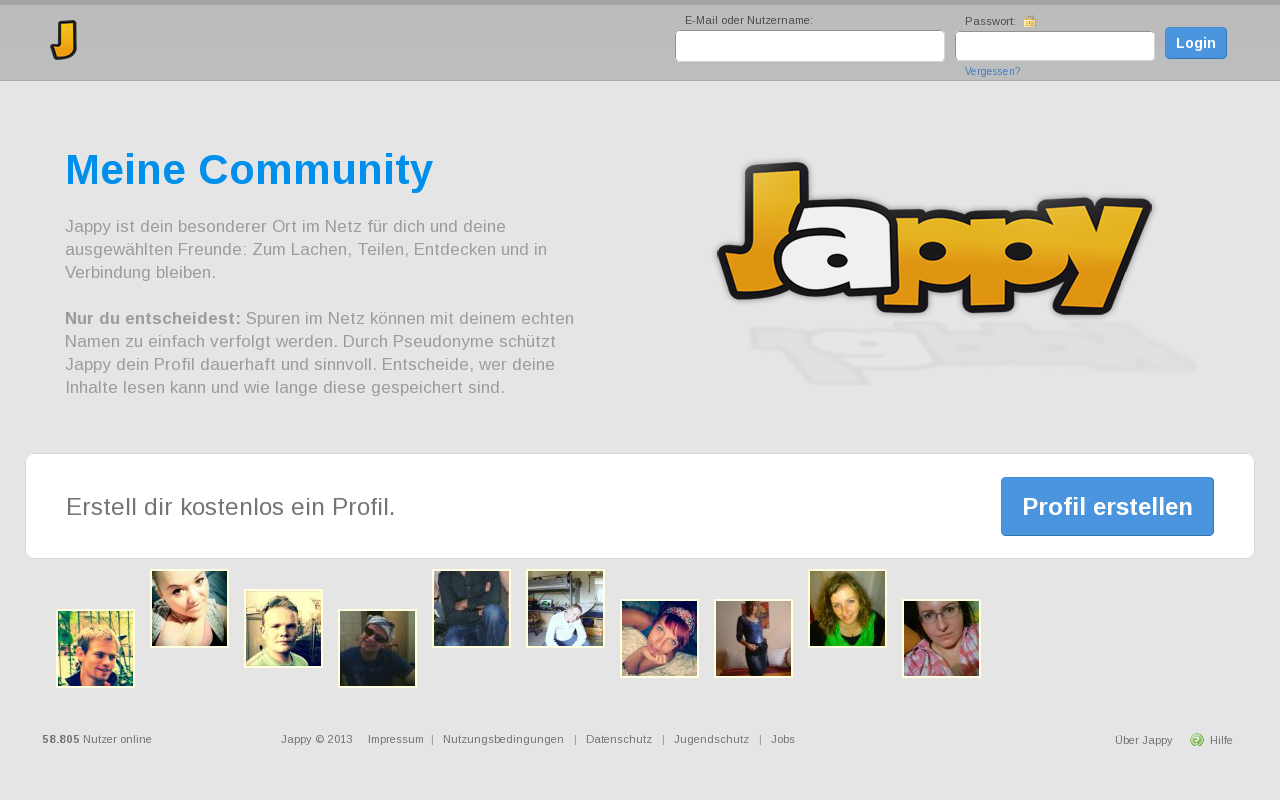Image resolution: width=1280 pixels, height=800 pixels.
Task: Open profile photo of woman wearing glasses
Action: [941, 639]
